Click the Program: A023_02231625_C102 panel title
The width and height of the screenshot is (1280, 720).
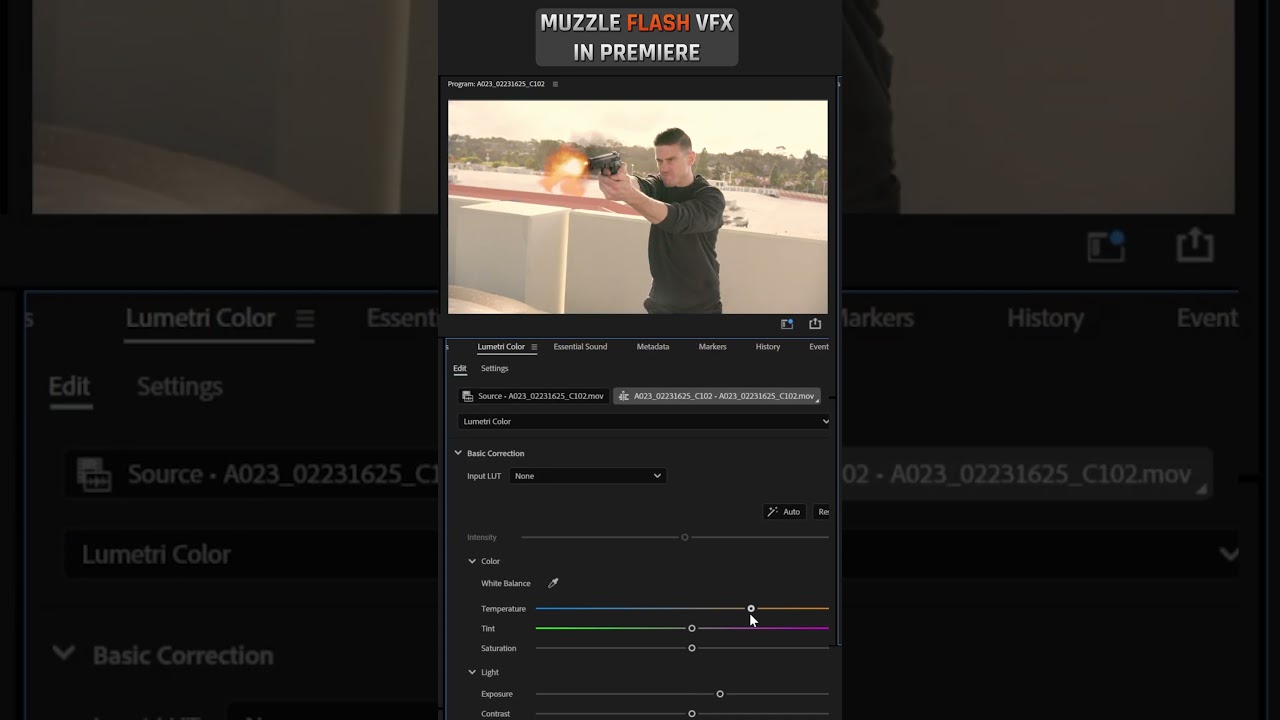tap(496, 84)
